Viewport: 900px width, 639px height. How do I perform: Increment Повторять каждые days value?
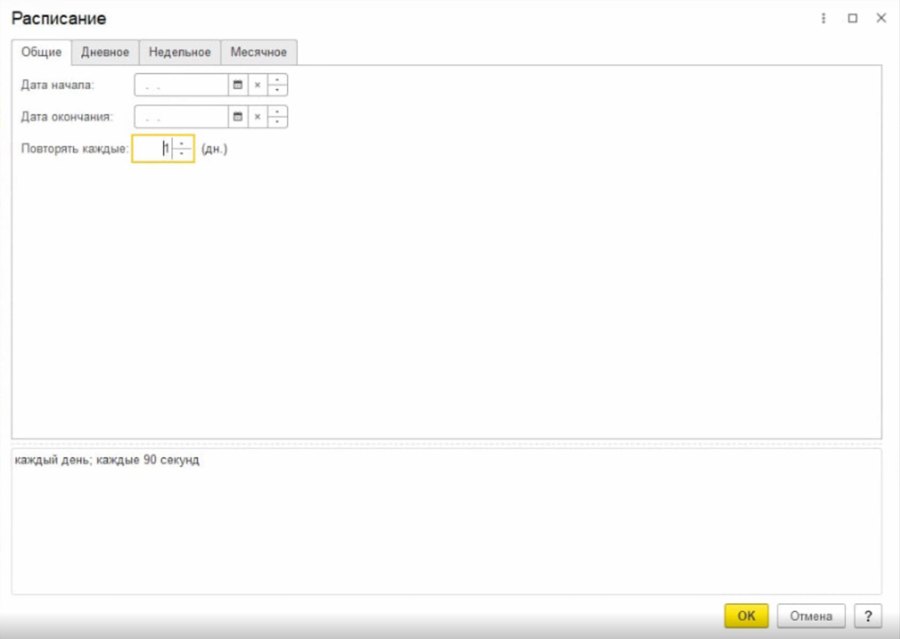tap(182, 144)
